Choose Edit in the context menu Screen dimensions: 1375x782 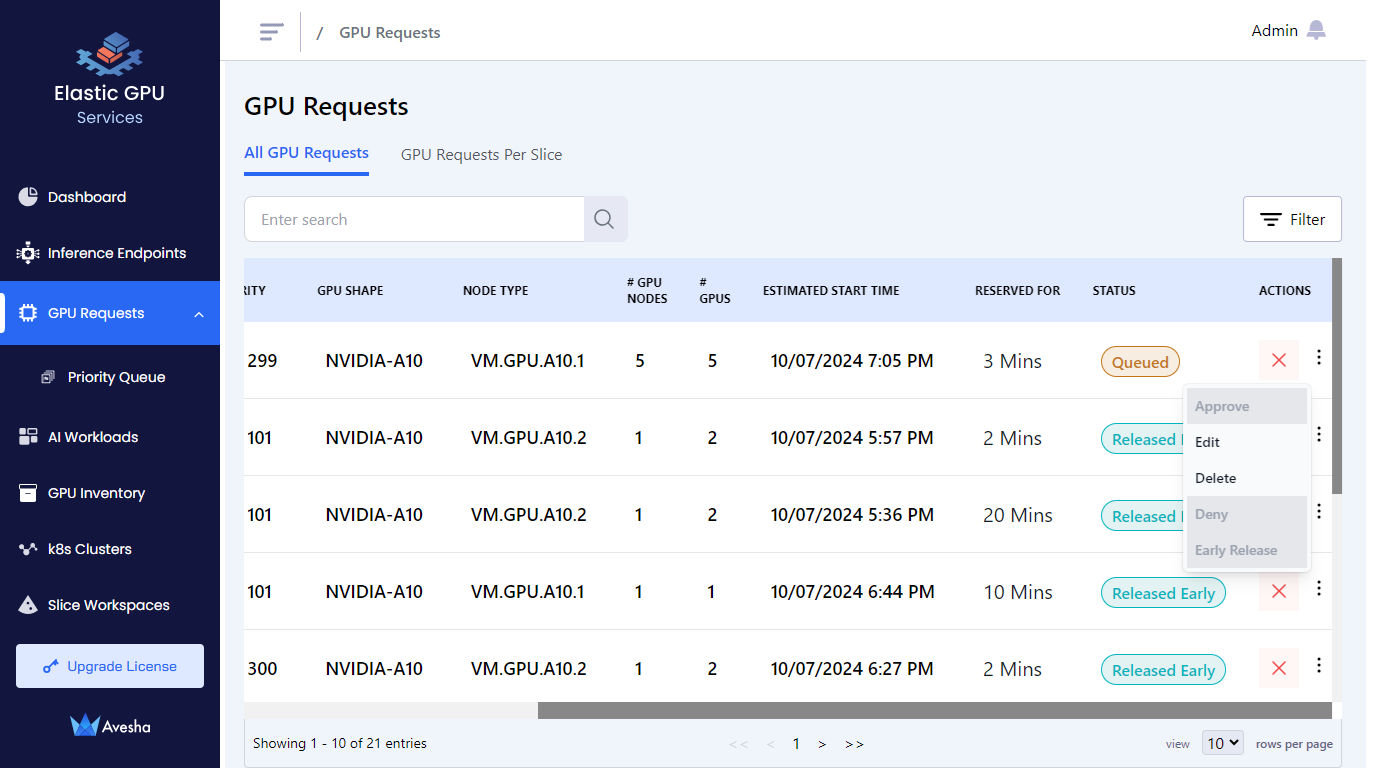pyautogui.click(x=1246, y=442)
